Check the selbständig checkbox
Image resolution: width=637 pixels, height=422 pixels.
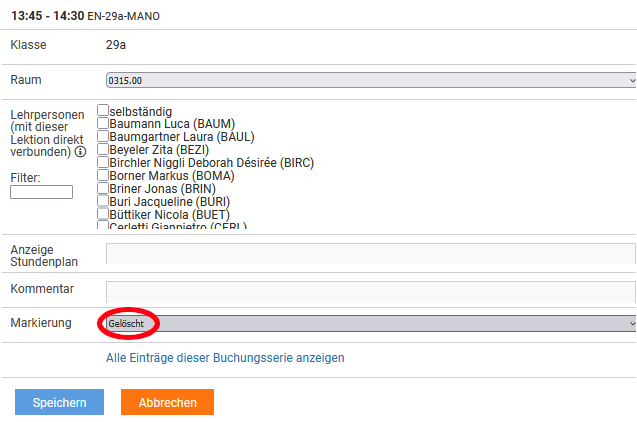point(103,111)
